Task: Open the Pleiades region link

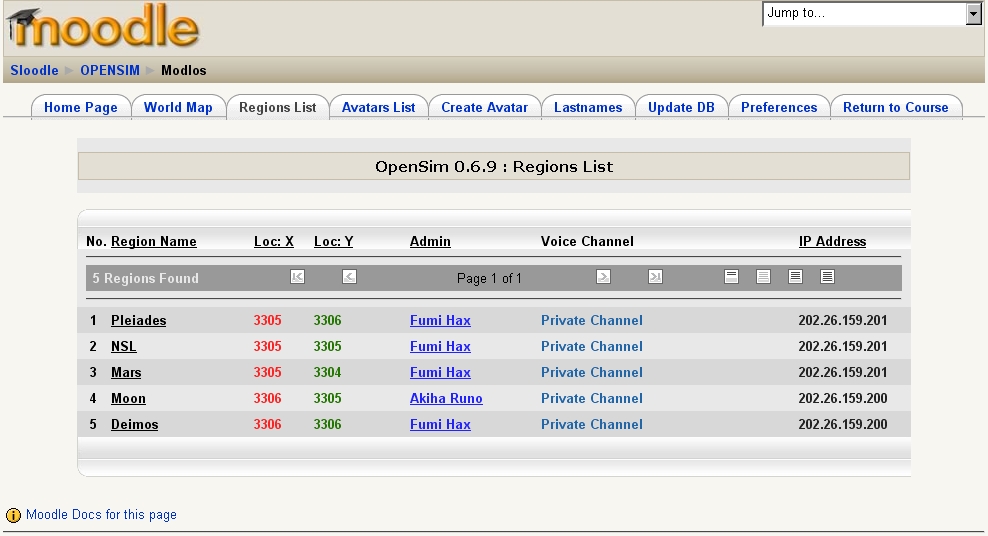Action: pos(138,320)
